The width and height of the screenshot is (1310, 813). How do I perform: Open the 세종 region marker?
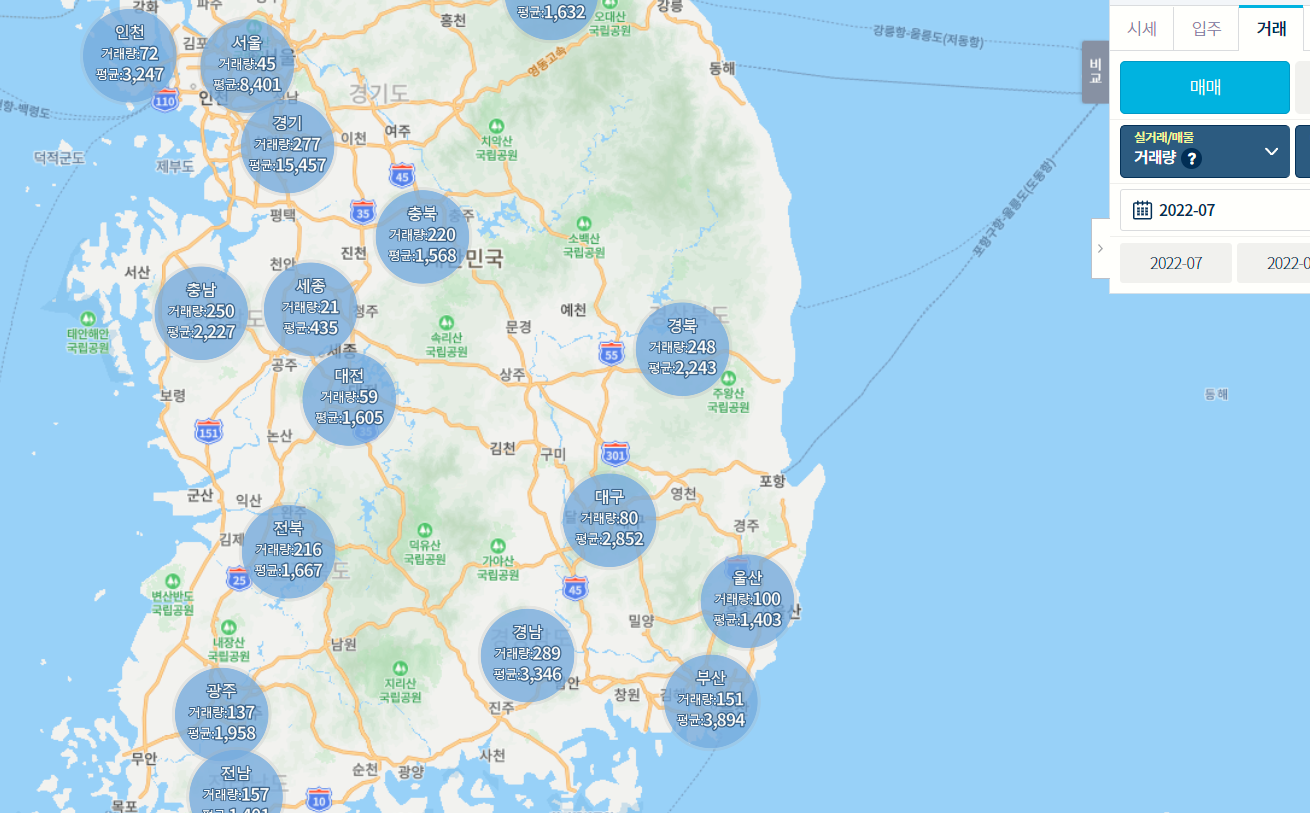click(311, 307)
